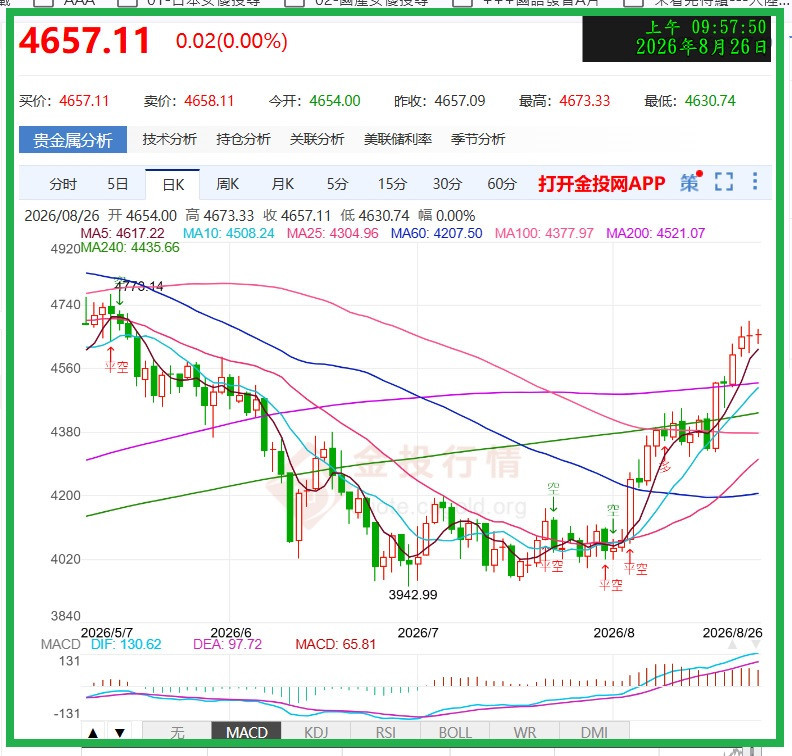Click the MA200: 4521.07 label

click(x=656, y=233)
